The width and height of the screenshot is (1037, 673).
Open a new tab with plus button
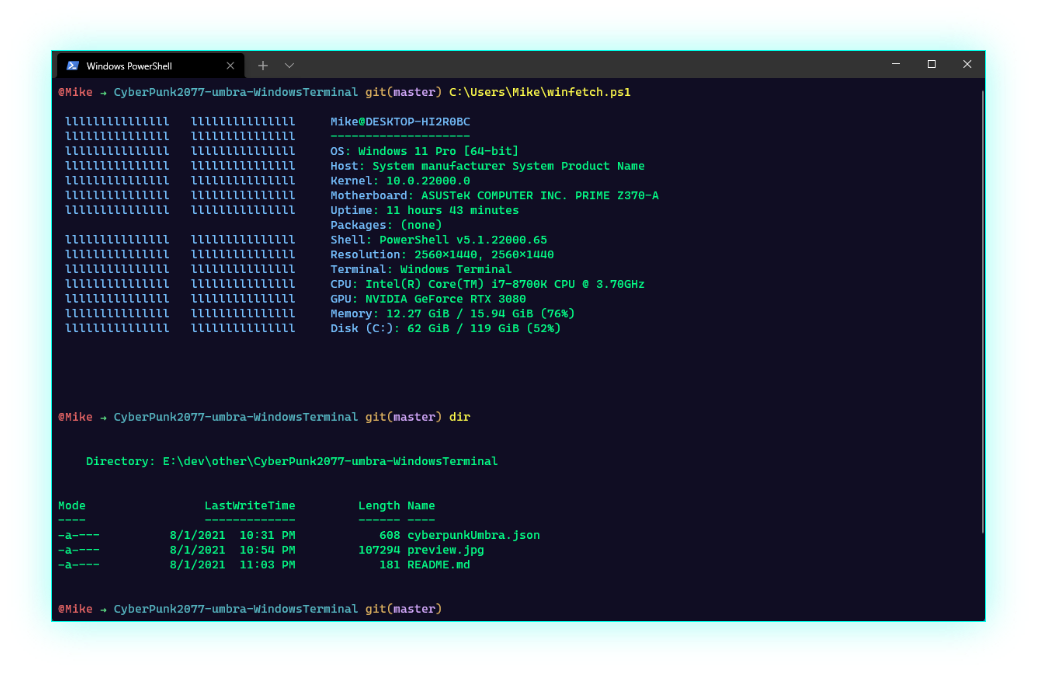(x=263, y=65)
